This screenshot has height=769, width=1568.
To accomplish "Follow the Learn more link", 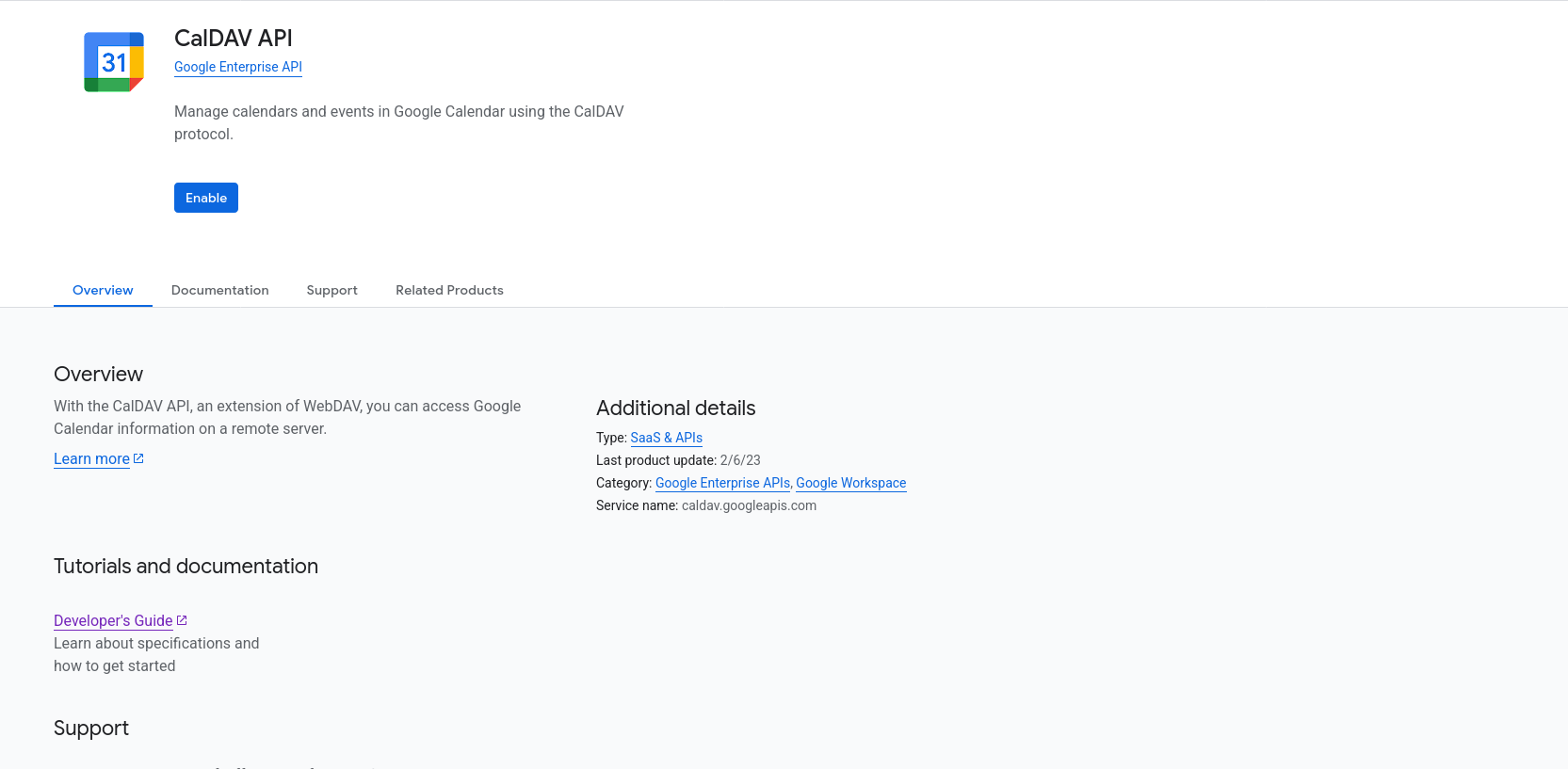I will pos(91,458).
